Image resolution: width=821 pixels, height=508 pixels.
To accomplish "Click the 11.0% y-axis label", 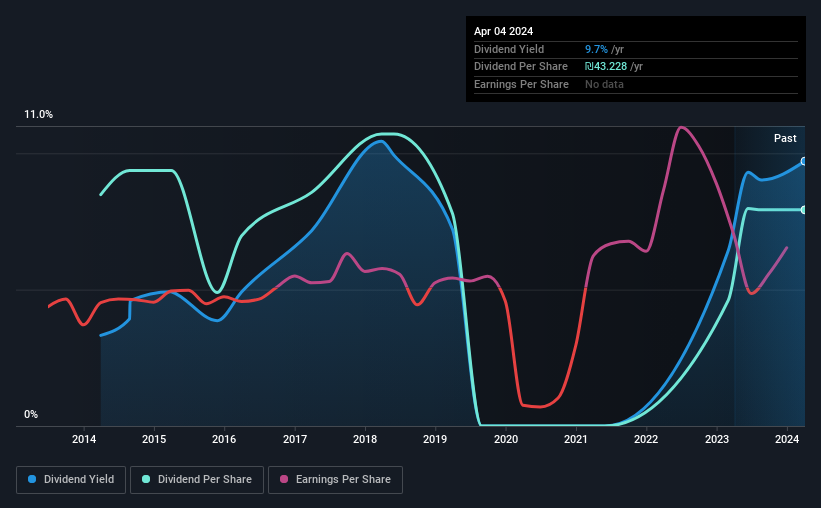I will tap(38, 115).
